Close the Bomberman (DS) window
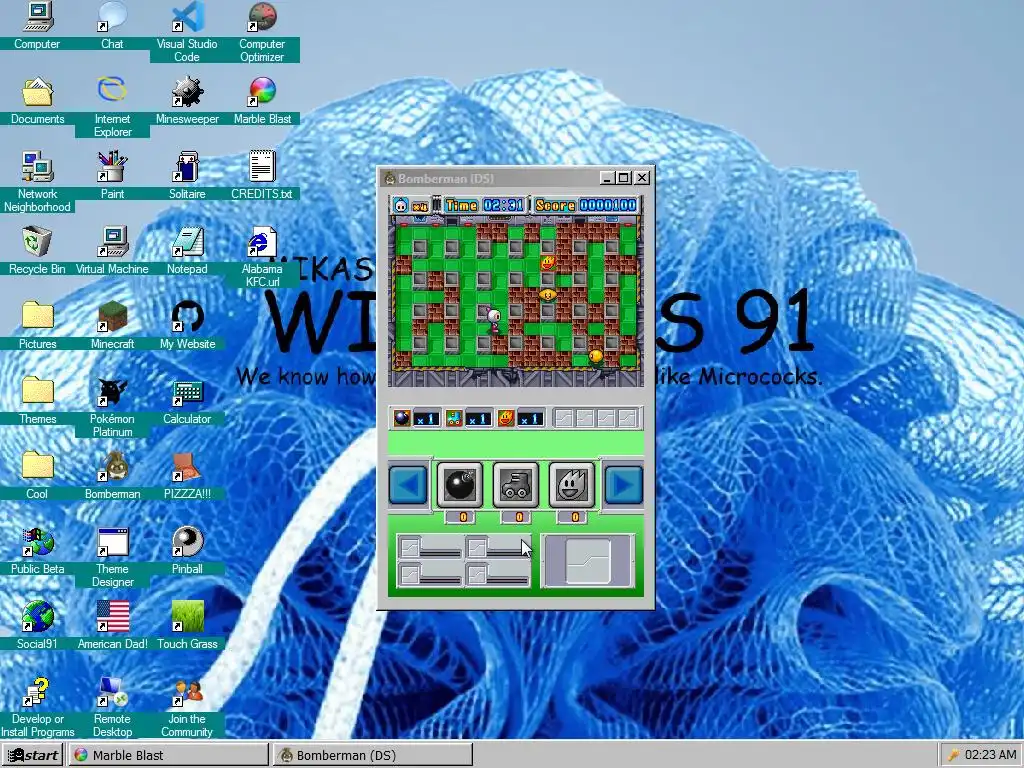Viewport: 1024px width, 768px height. pos(642,178)
